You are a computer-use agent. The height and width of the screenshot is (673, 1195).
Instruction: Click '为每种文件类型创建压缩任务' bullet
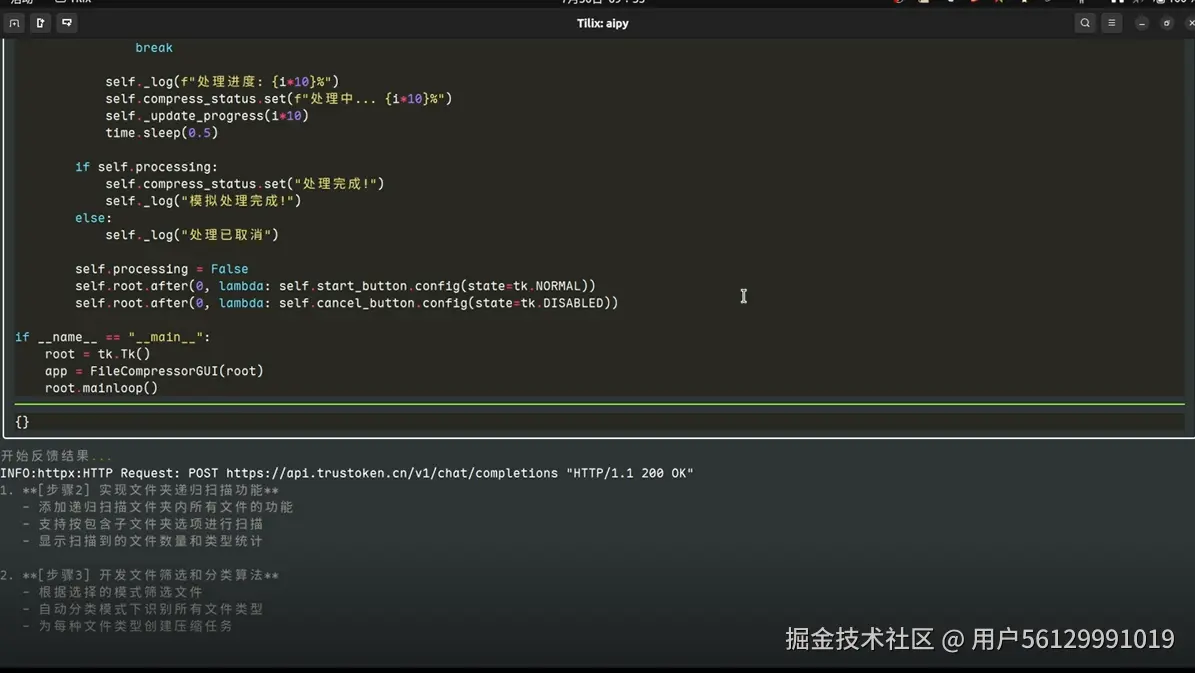click(x=135, y=626)
